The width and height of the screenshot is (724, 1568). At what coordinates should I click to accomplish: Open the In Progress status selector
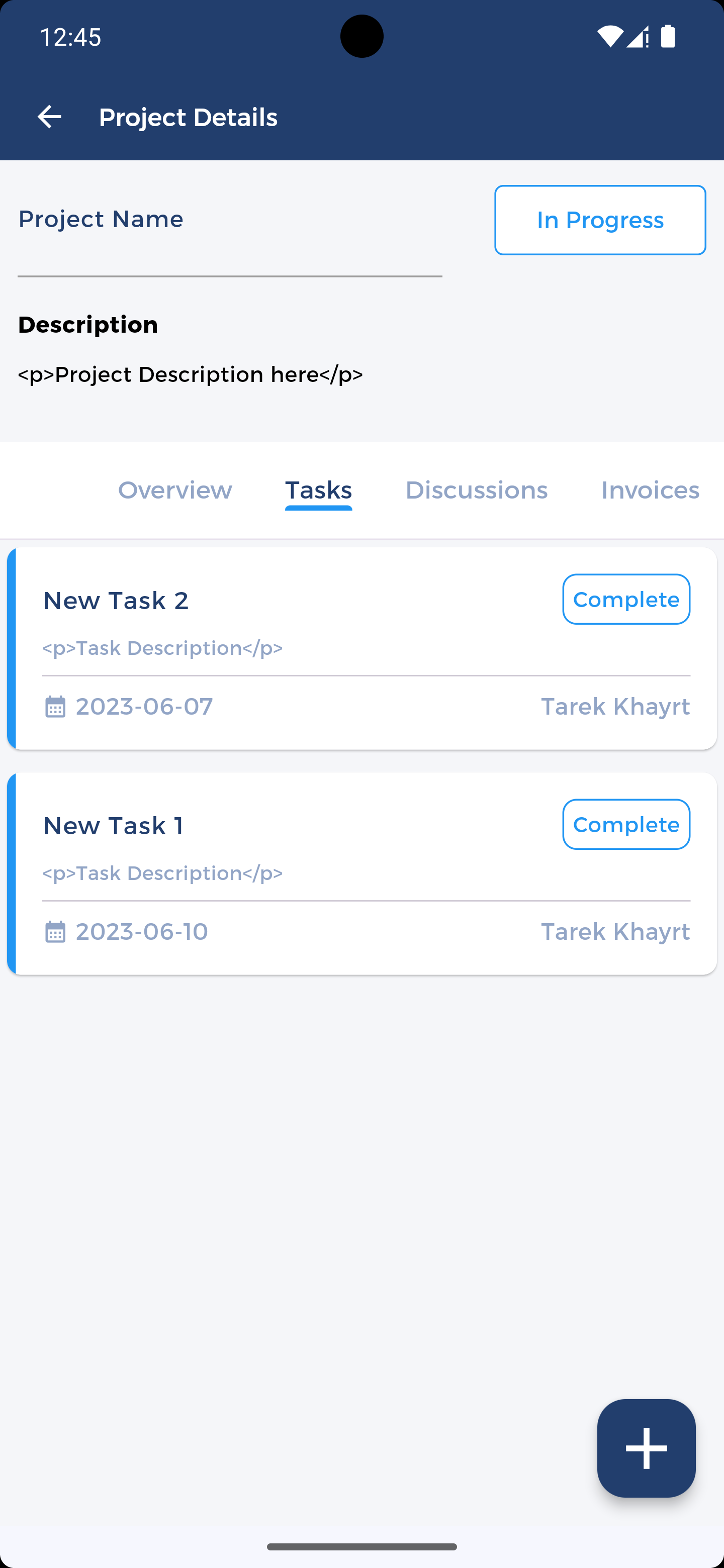pyautogui.click(x=600, y=220)
